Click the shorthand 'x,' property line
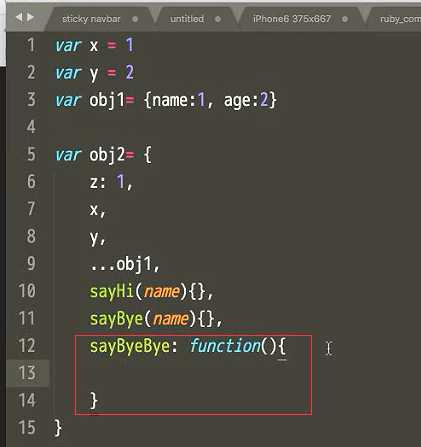421x447 pixels. tap(98, 210)
